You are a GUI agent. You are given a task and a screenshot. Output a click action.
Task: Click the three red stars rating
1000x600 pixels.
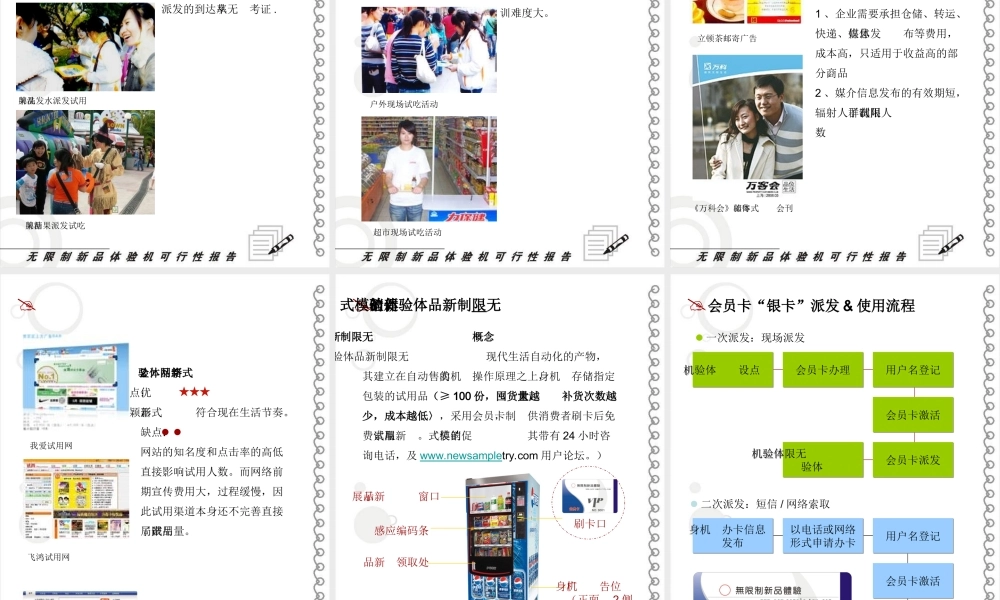[x=194, y=391]
